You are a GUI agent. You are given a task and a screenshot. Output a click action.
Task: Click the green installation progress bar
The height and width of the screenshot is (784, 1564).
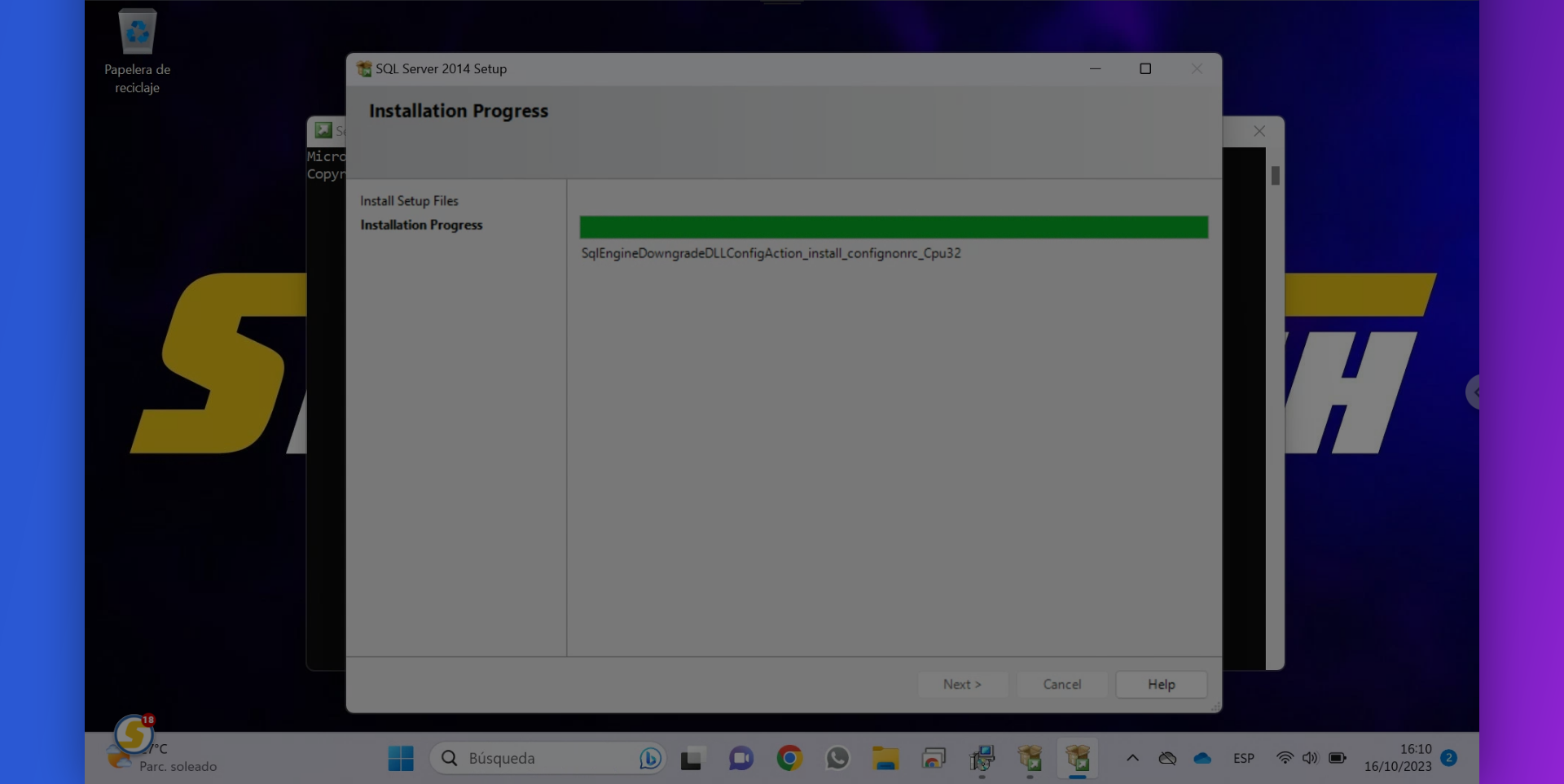(893, 227)
